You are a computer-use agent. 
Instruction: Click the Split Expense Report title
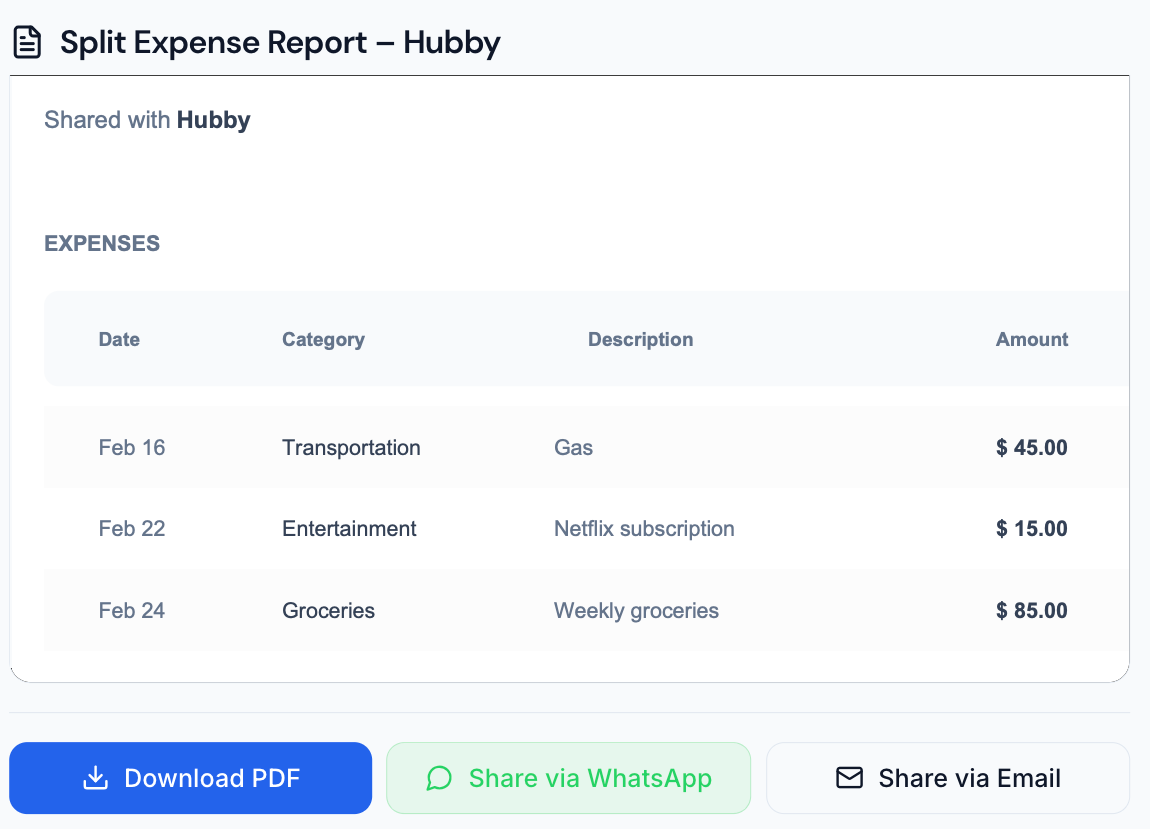click(x=280, y=42)
